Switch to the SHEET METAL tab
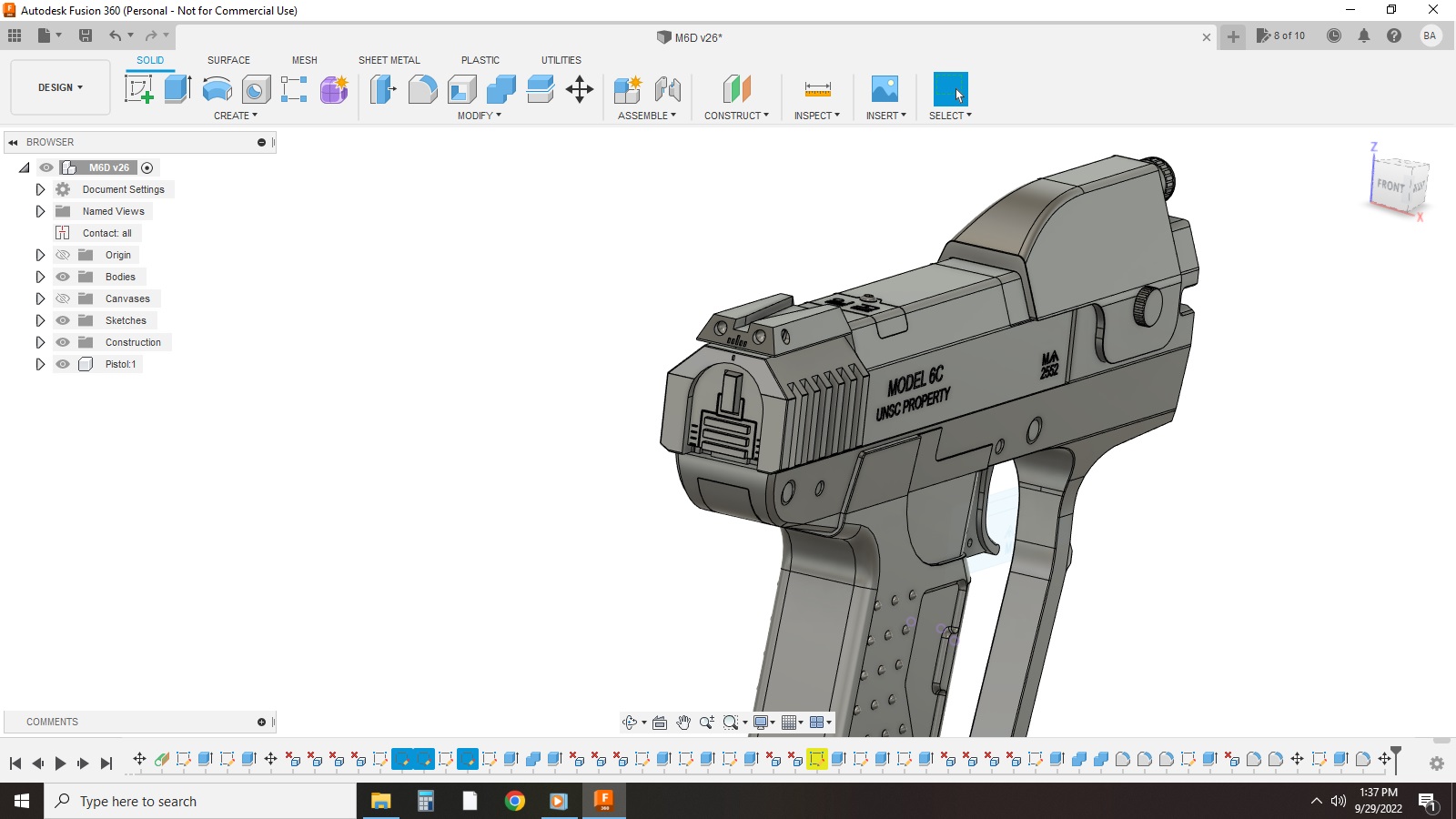Viewport: 1456px width, 819px height. click(x=389, y=60)
